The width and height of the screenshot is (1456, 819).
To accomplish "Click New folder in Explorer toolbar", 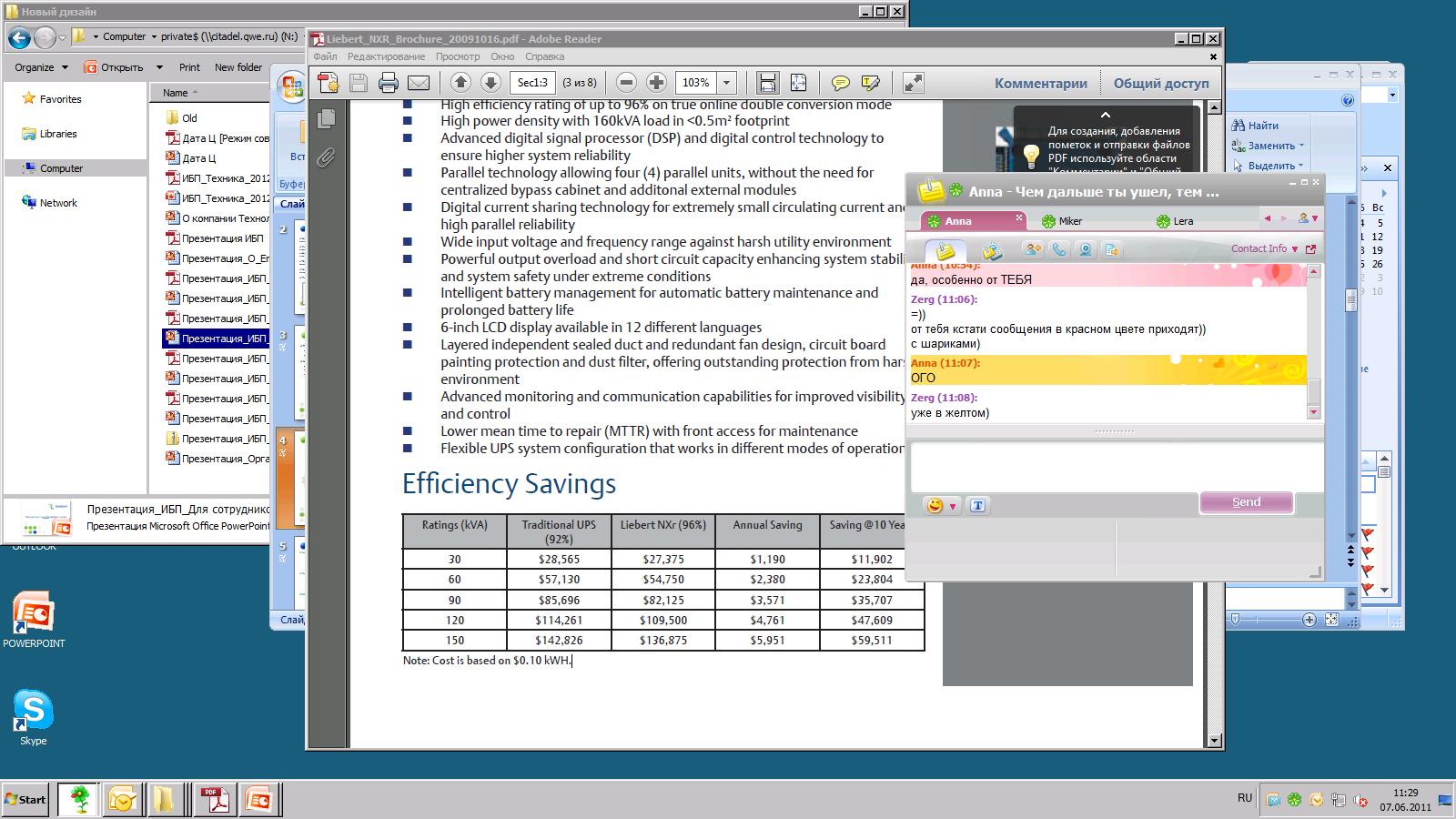I will [238, 67].
